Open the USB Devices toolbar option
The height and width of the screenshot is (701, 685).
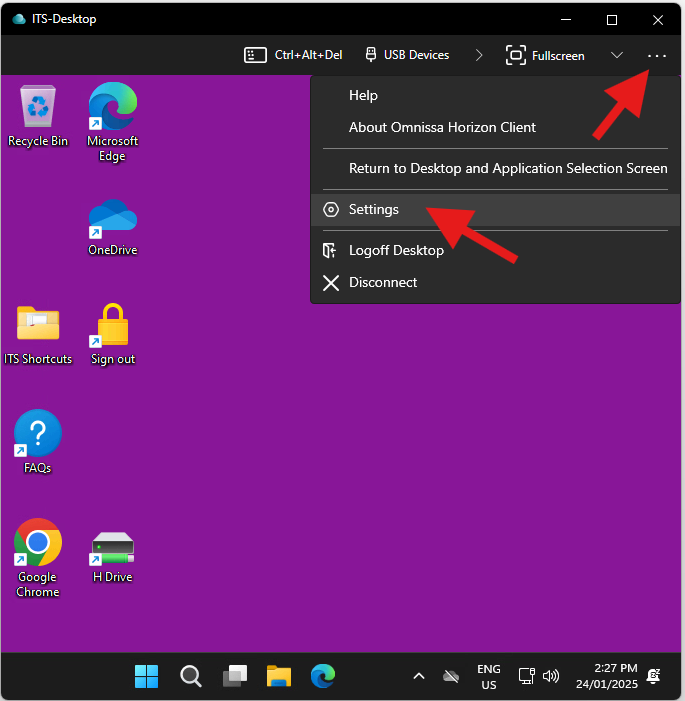[406, 55]
